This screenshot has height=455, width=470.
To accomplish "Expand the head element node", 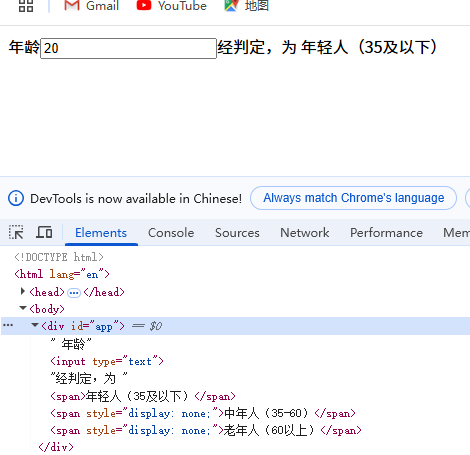I will (23, 292).
